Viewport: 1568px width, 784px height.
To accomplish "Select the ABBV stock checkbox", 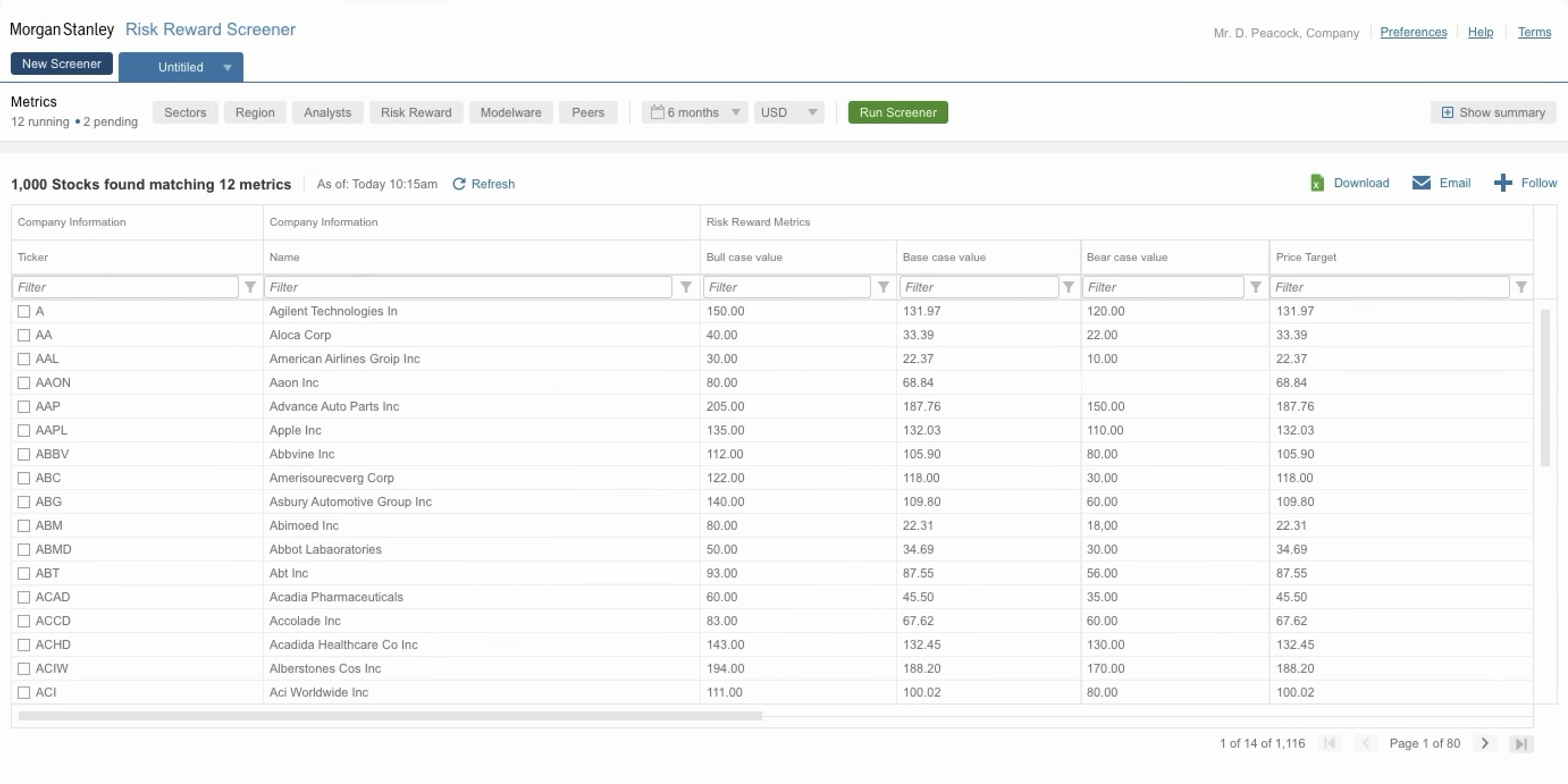I will [x=24, y=454].
